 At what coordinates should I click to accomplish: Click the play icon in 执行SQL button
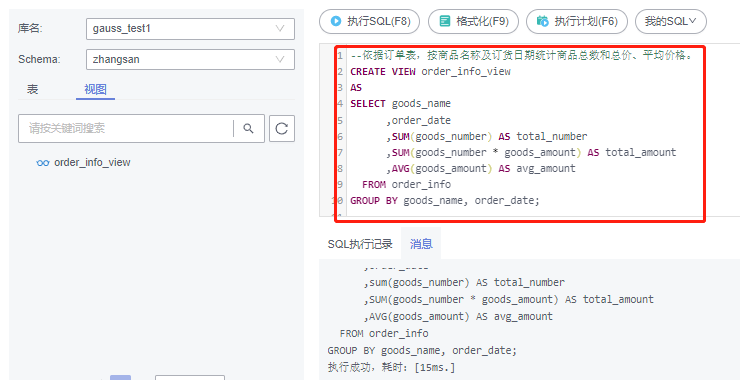pyautogui.click(x=336, y=21)
